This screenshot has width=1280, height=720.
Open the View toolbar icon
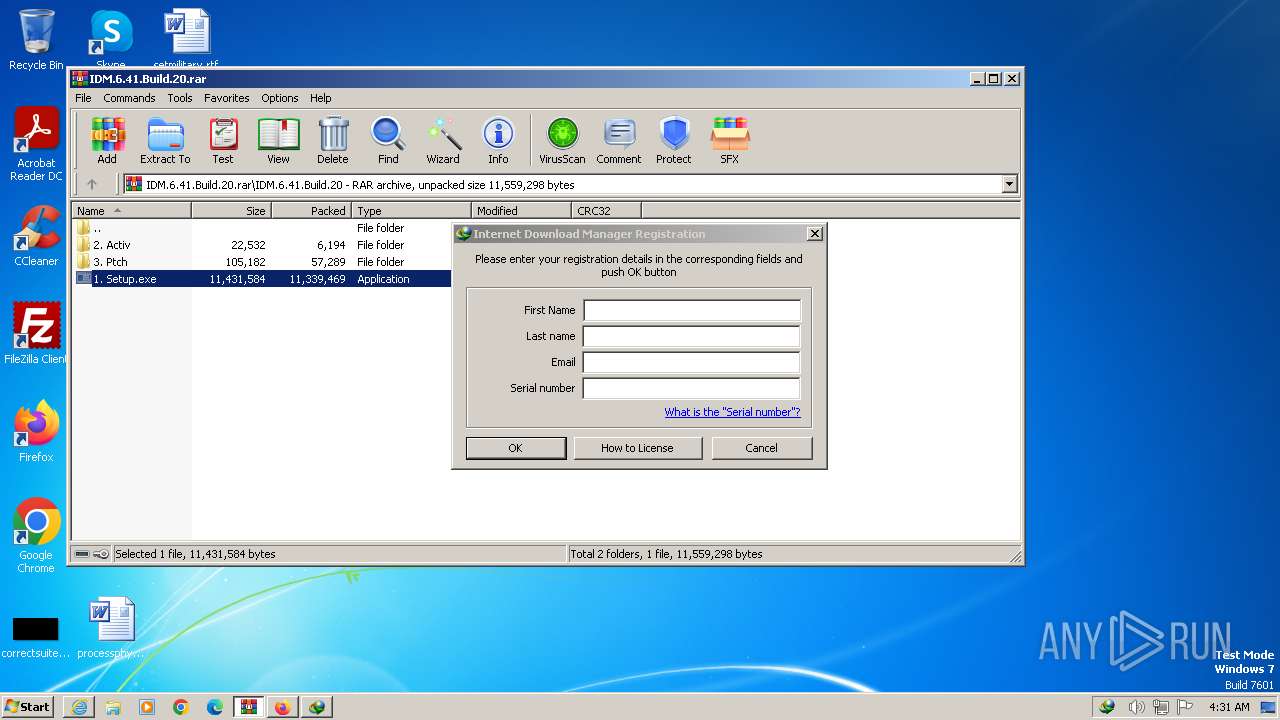pos(278,141)
